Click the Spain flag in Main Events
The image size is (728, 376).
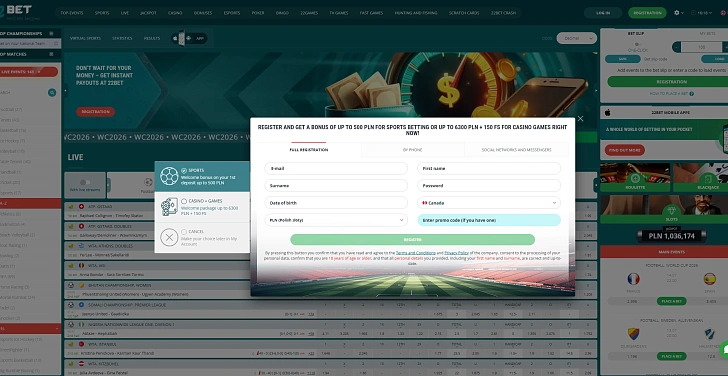709,279
